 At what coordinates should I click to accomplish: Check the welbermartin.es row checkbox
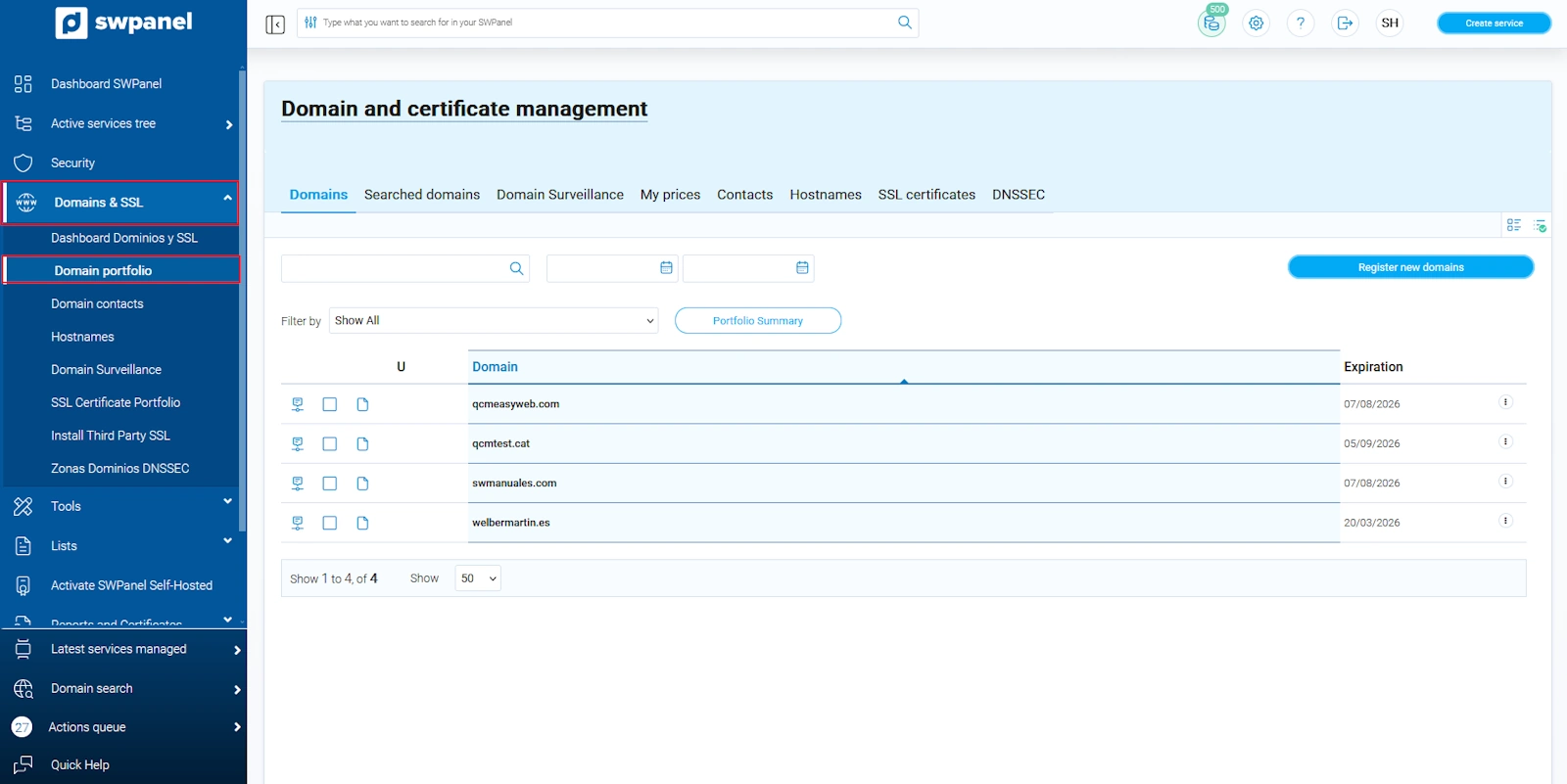[x=330, y=523]
